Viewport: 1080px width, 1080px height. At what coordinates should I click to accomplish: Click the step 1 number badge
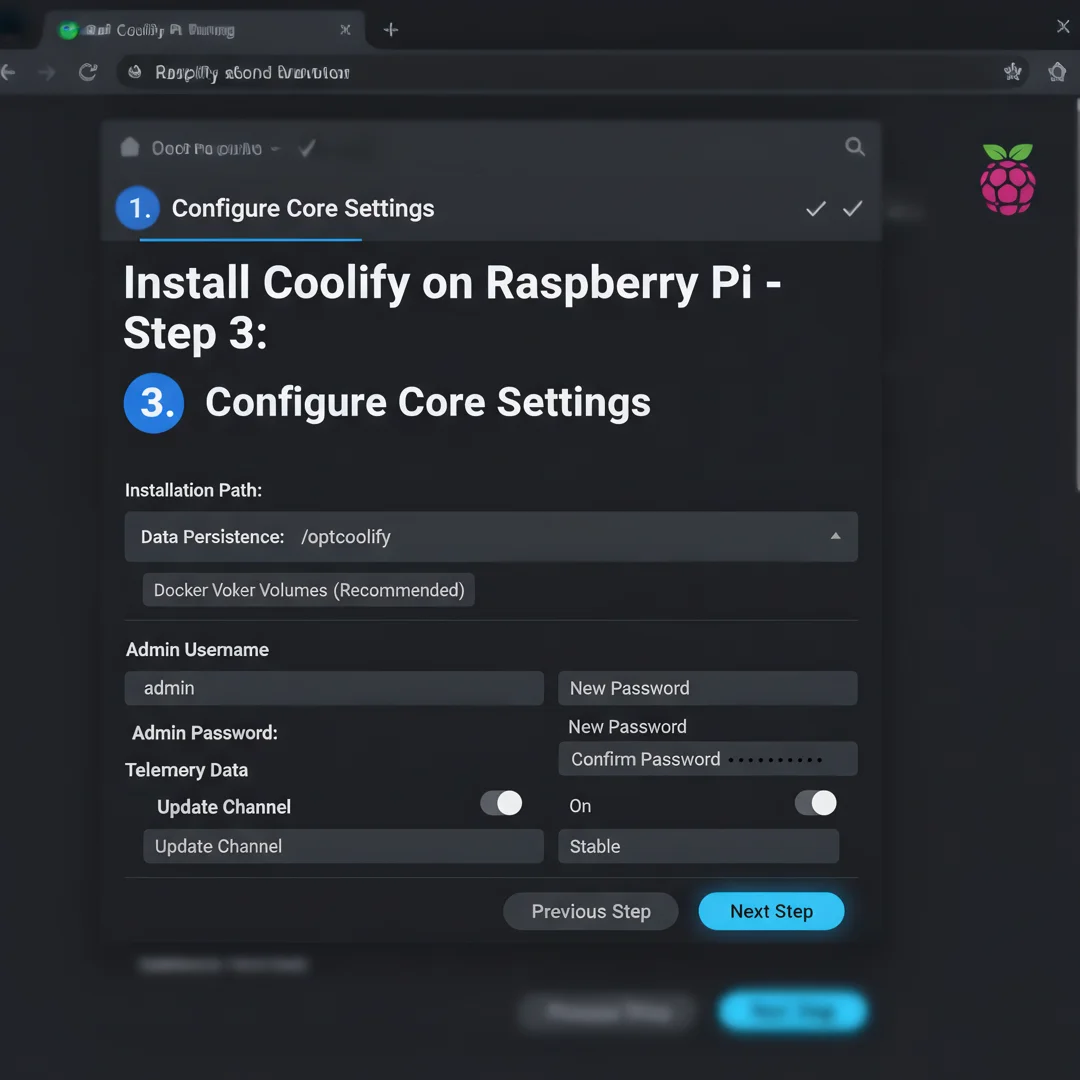[138, 208]
